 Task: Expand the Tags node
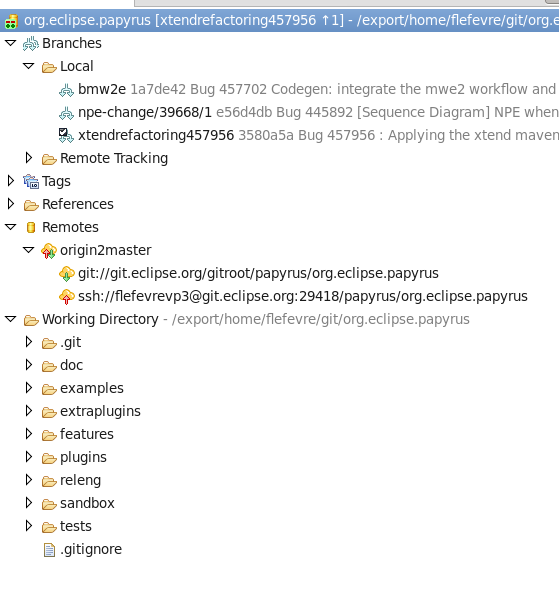tap(11, 181)
